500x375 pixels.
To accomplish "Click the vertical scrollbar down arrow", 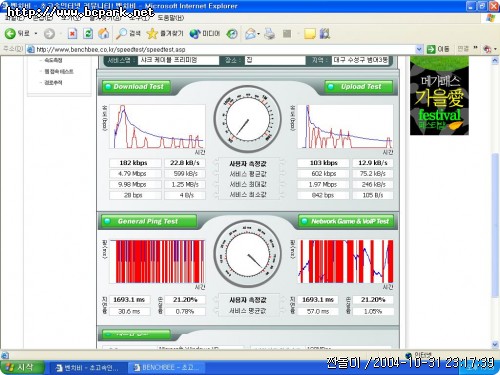I will 495,345.
